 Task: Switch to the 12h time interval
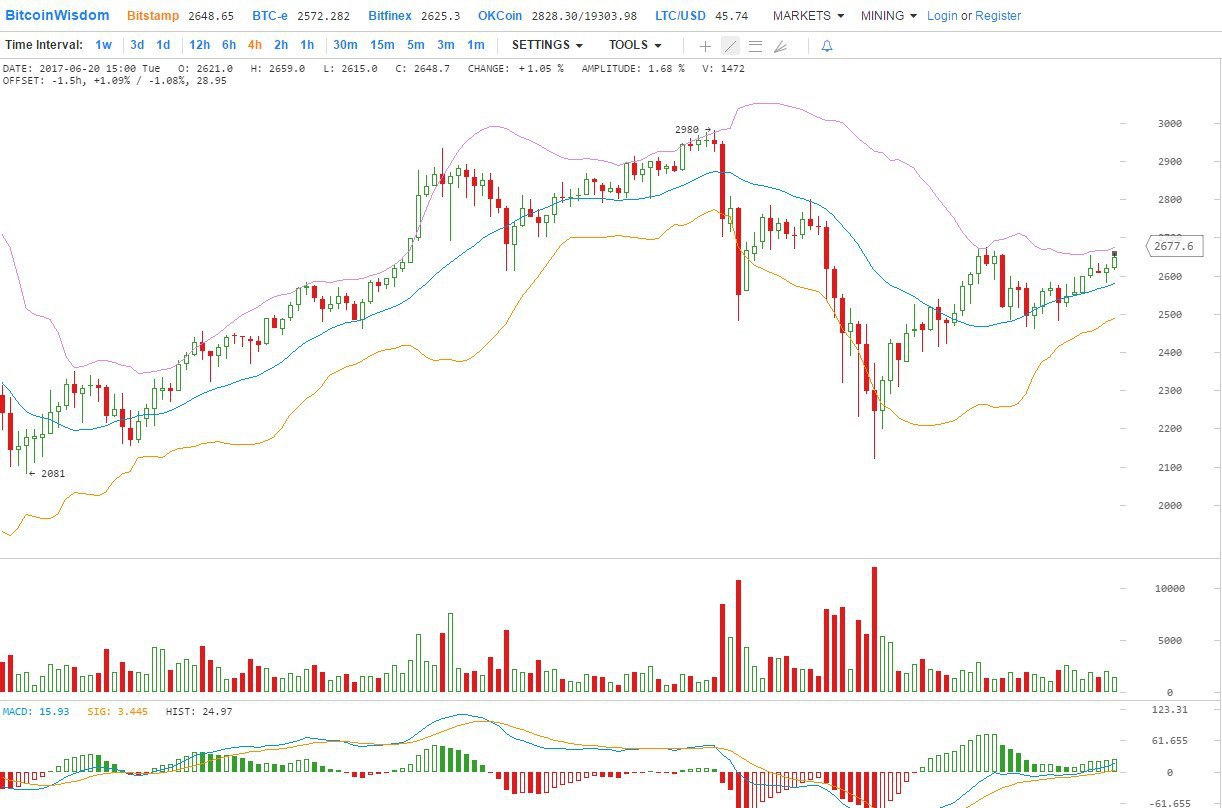(x=200, y=45)
